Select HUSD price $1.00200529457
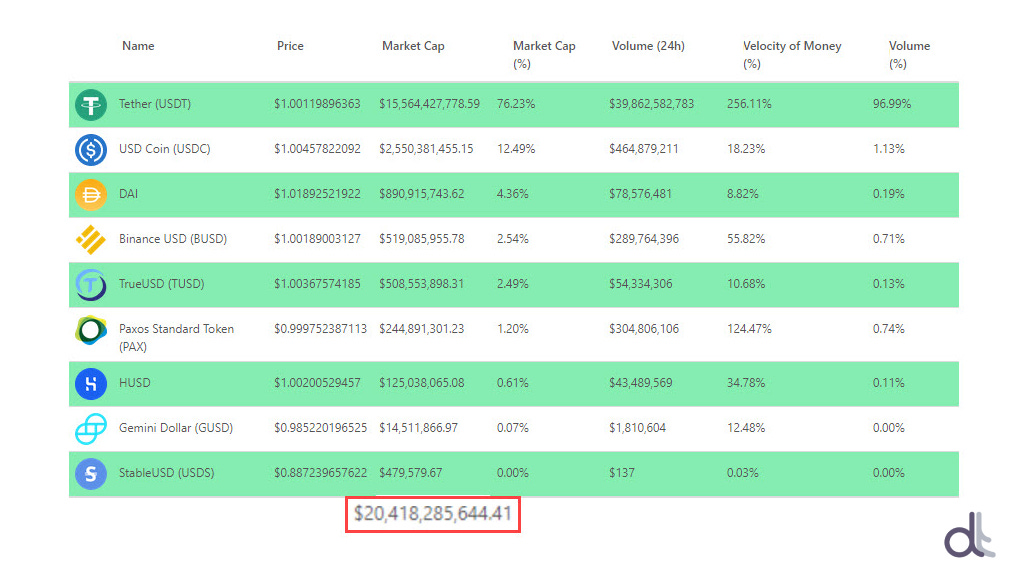Screen dimensions: 1010x570 pos(317,383)
